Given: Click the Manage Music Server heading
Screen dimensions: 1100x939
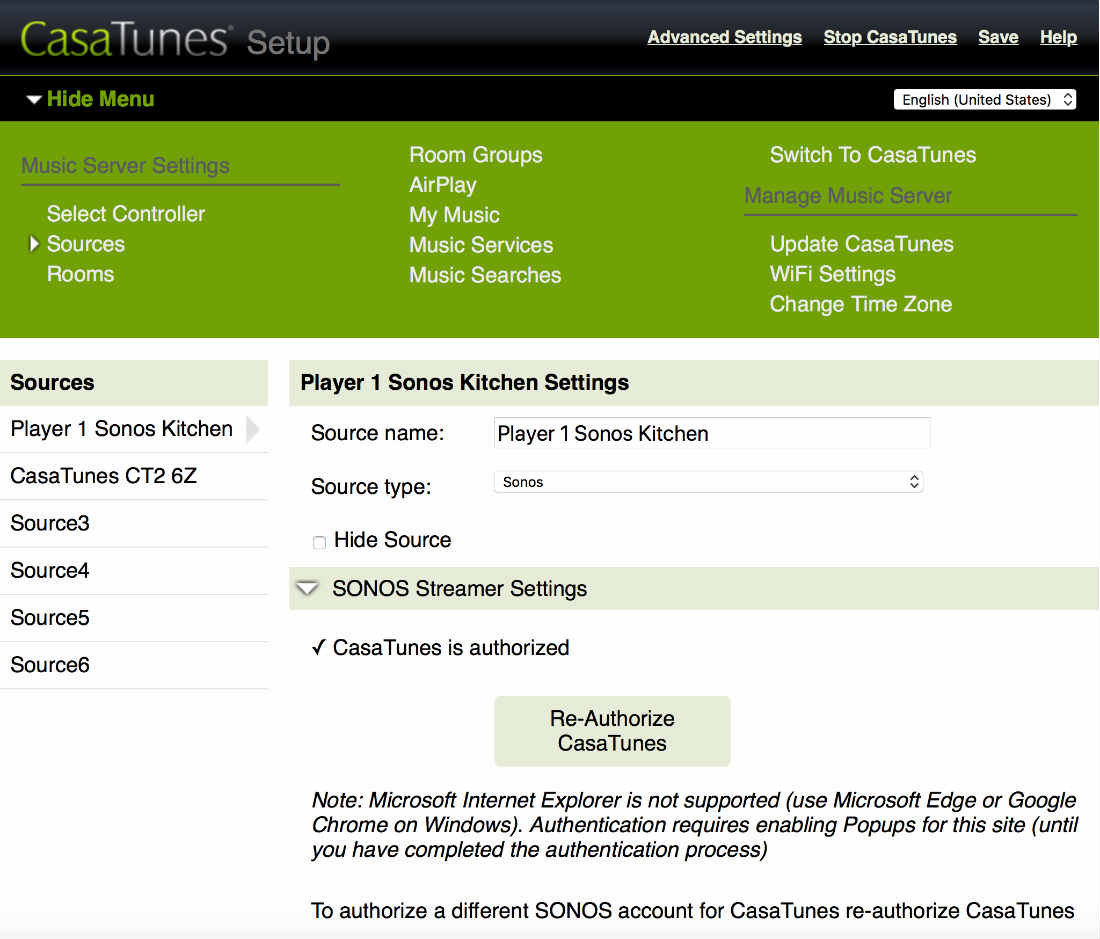Looking at the screenshot, I should coord(847,196).
